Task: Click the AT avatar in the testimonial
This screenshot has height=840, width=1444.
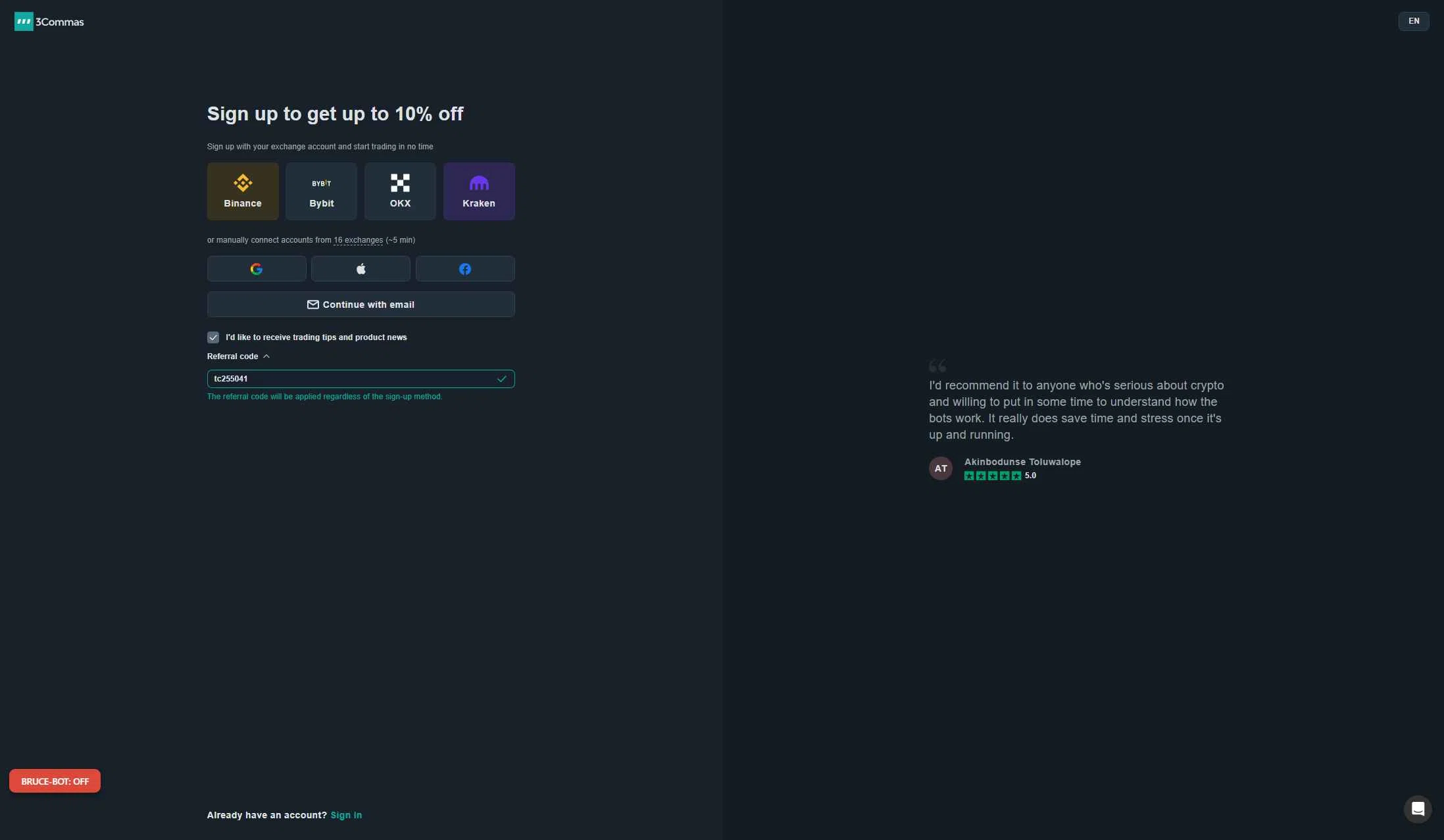Action: pyautogui.click(x=940, y=468)
